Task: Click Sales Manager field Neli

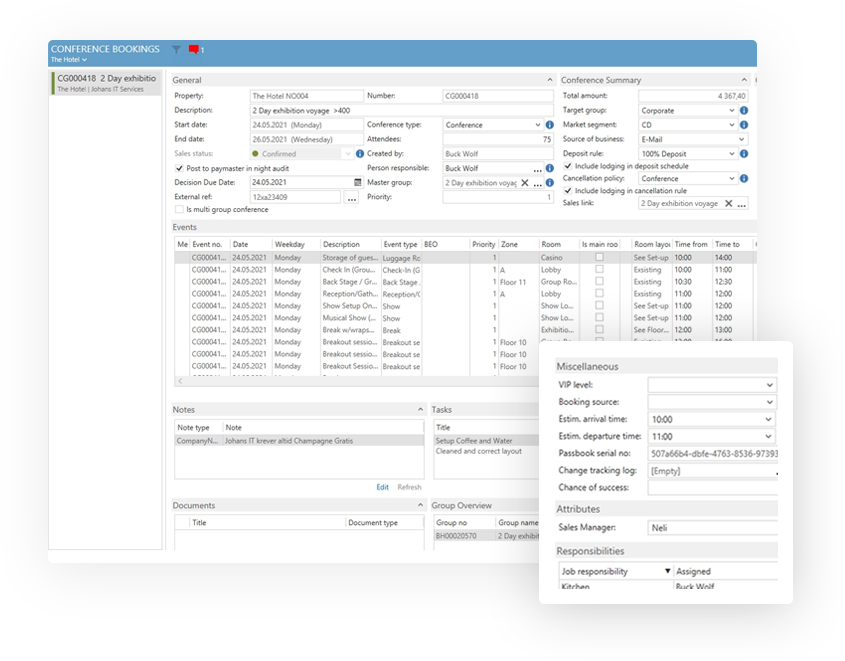Action: click(x=712, y=528)
